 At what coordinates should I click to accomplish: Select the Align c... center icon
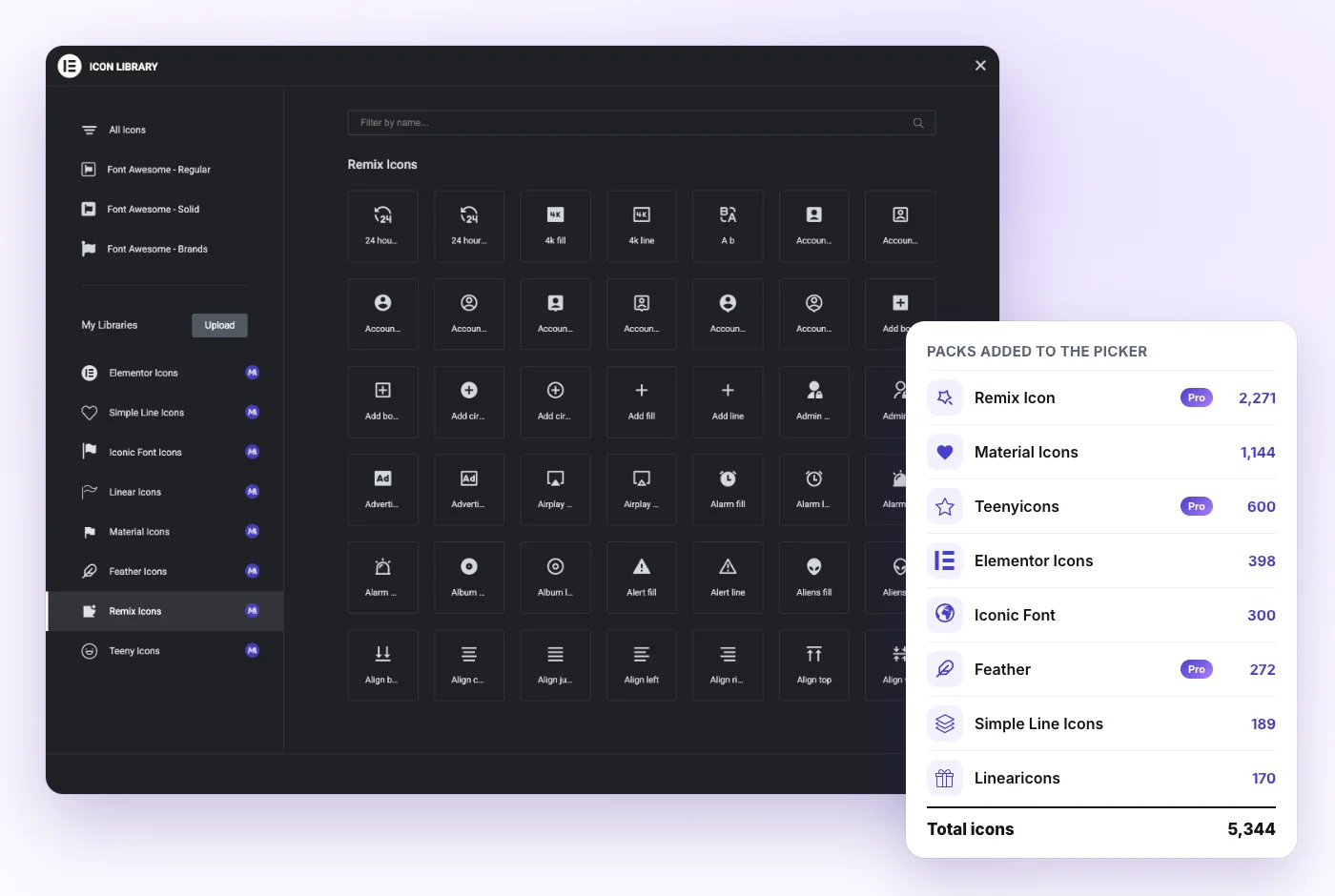click(469, 665)
